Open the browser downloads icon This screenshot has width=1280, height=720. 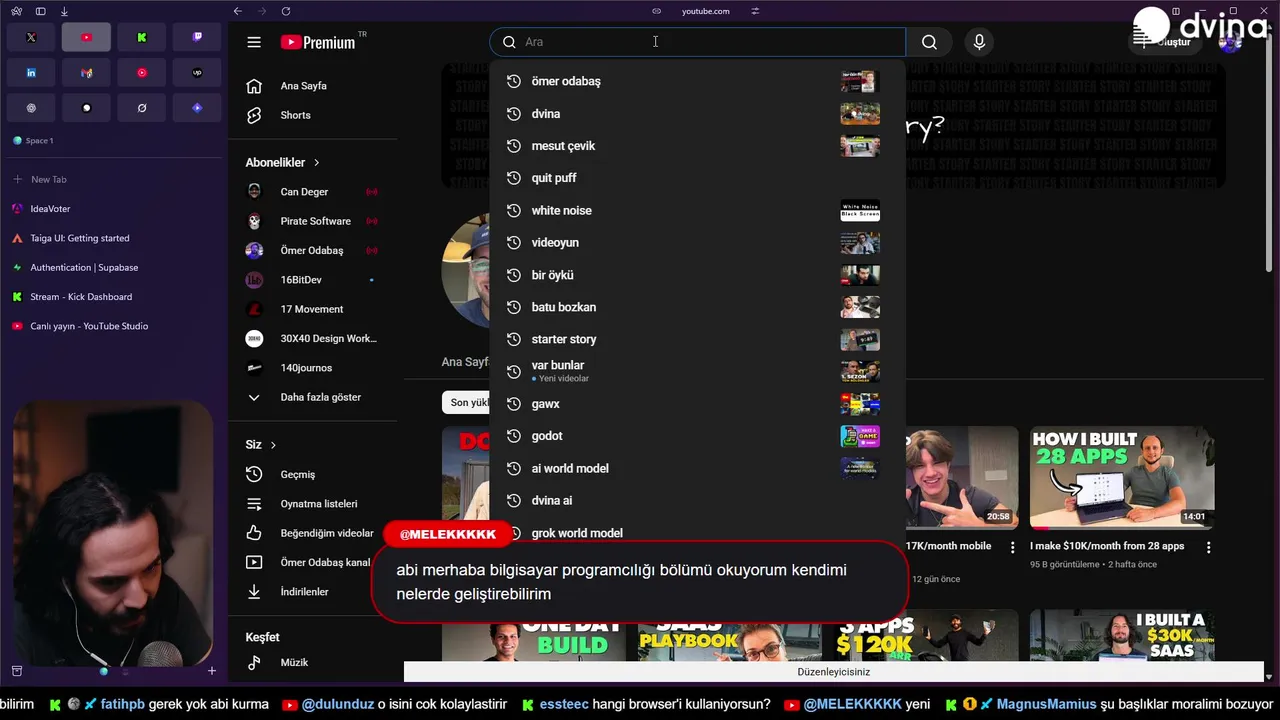pyautogui.click(x=64, y=11)
